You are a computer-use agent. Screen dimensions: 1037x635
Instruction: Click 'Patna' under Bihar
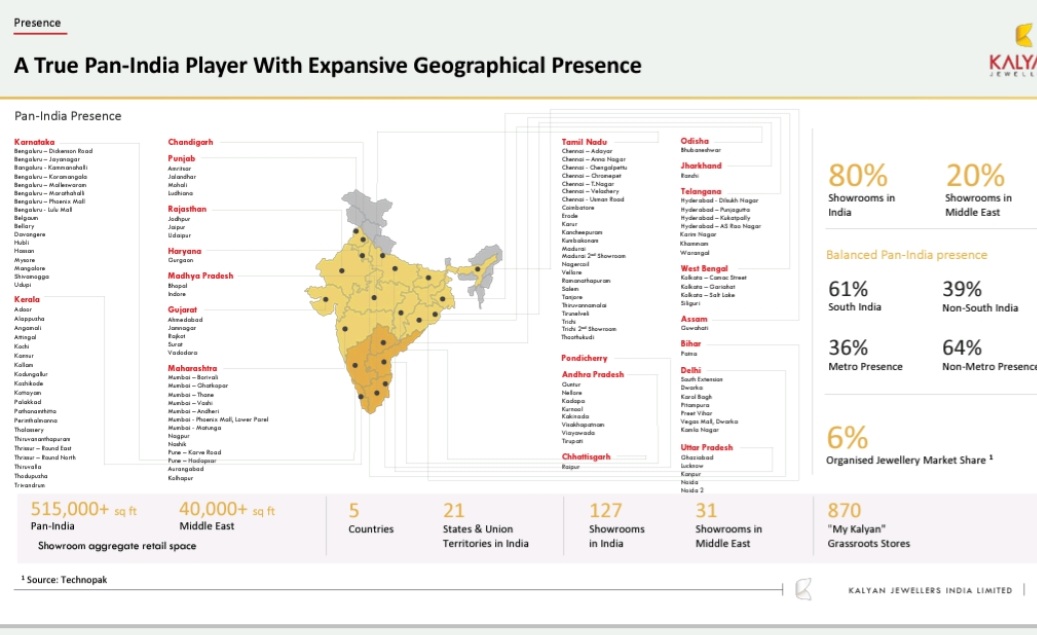click(688, 354)
